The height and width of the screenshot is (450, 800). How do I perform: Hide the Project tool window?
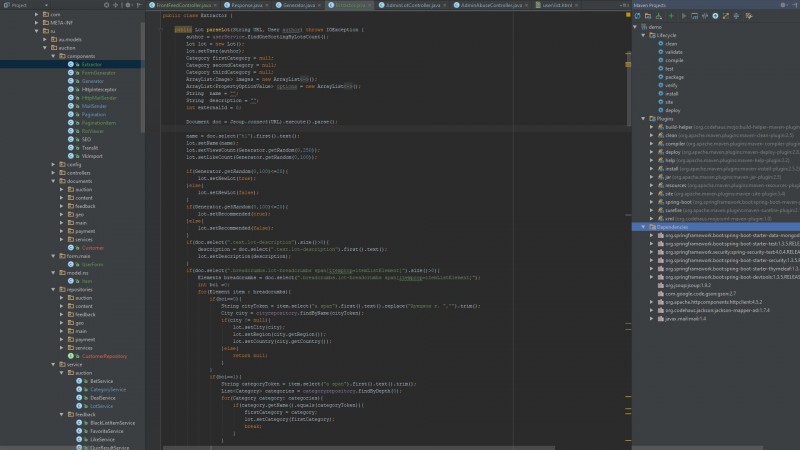click(139, 5)
